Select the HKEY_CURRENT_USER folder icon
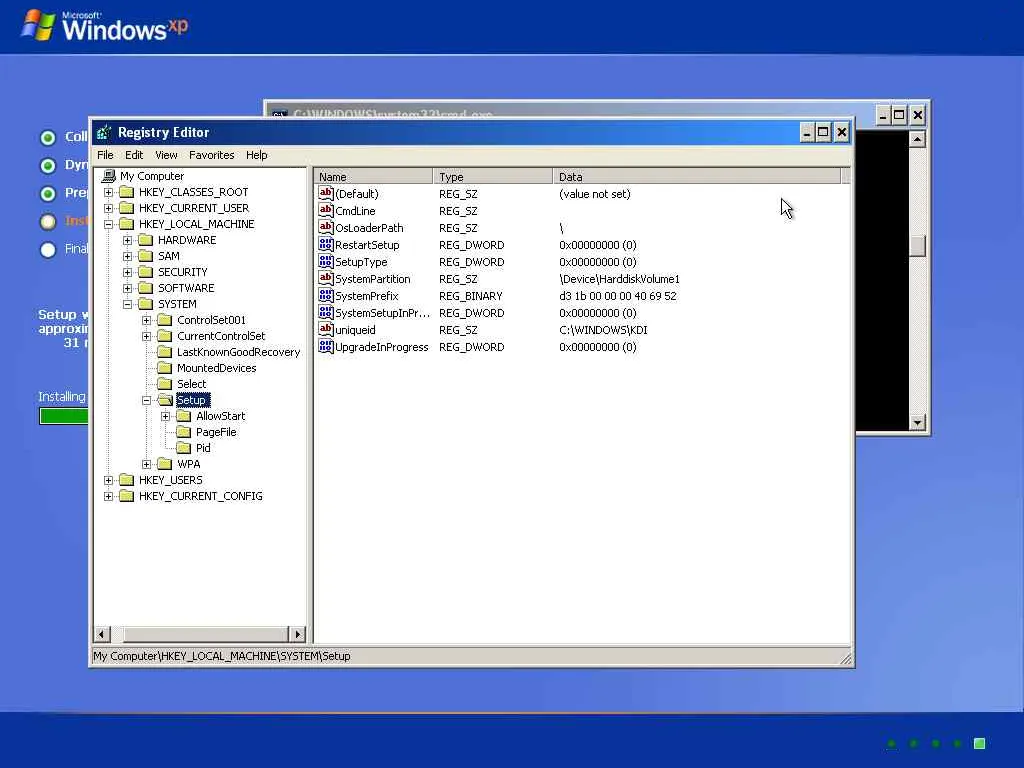 [127, 208]
